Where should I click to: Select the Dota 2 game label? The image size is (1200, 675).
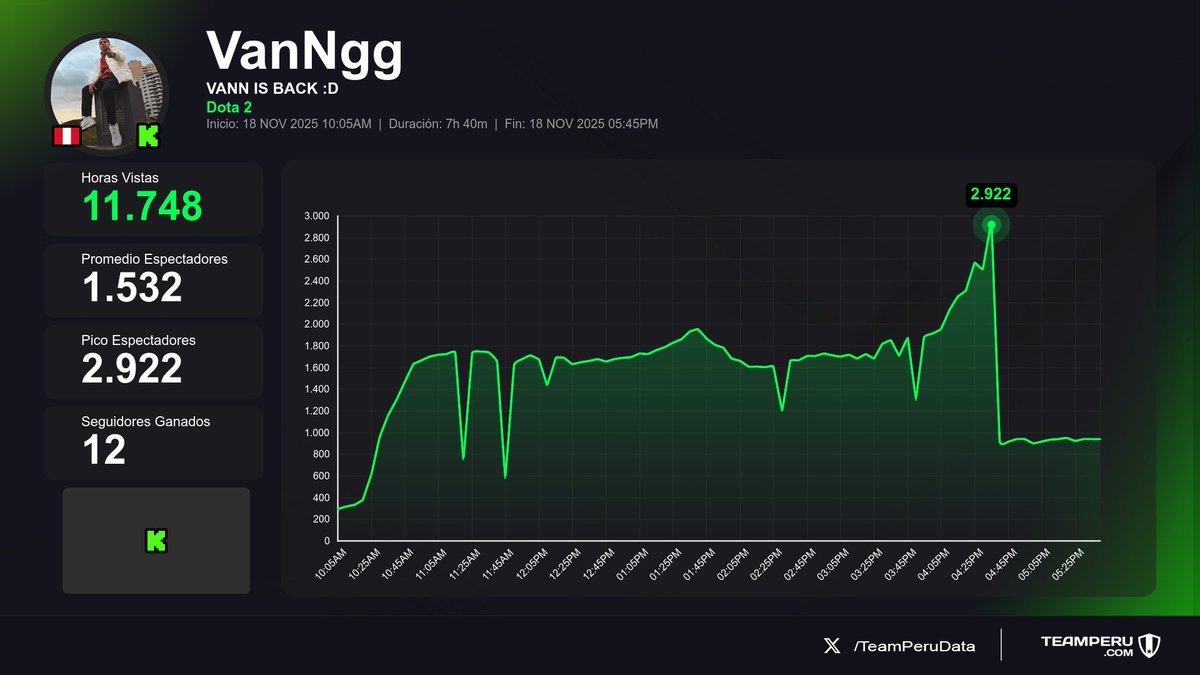pos(230,107)
